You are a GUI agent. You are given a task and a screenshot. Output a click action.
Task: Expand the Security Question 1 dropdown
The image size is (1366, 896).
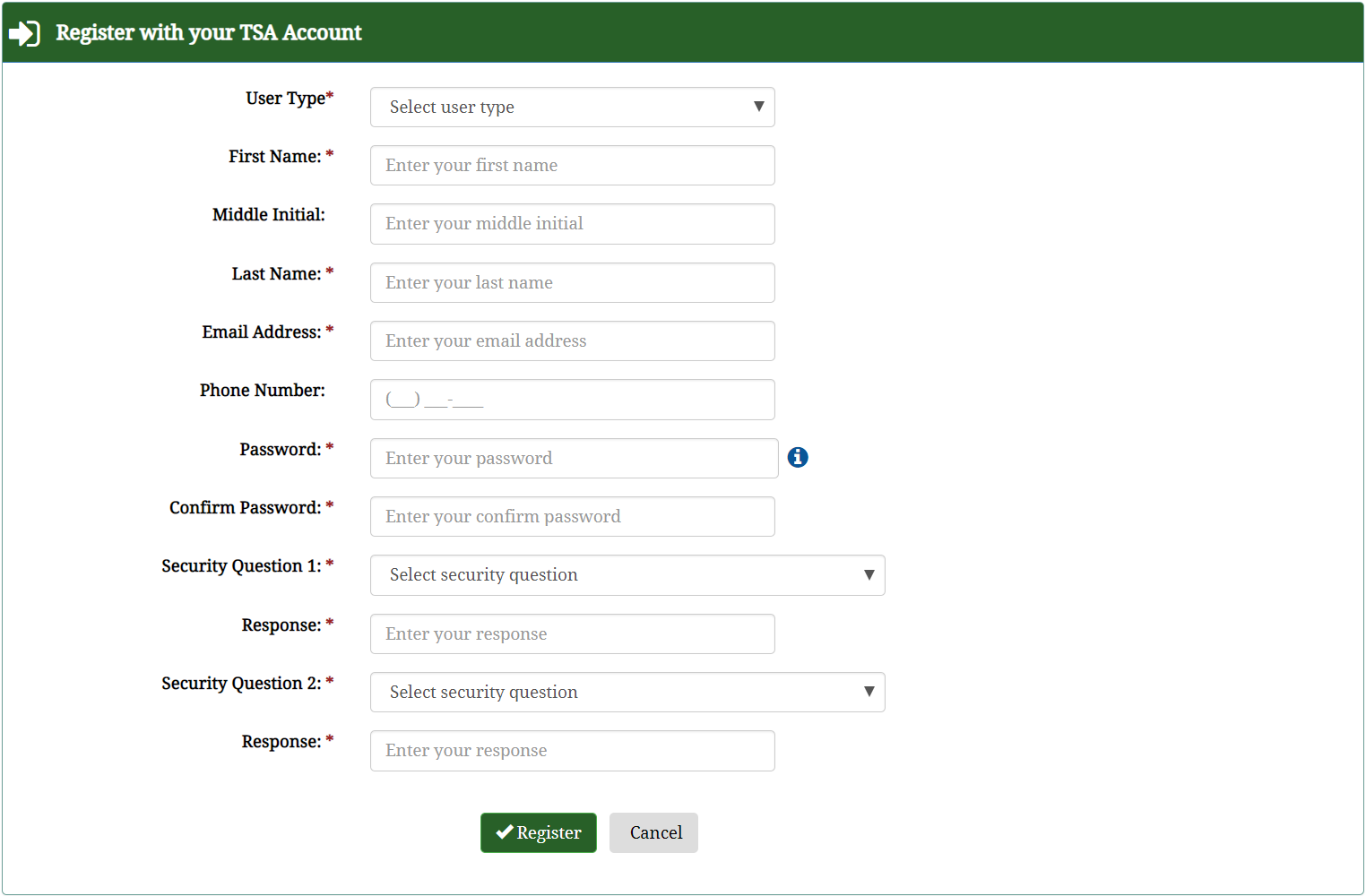tap(627, 575)
